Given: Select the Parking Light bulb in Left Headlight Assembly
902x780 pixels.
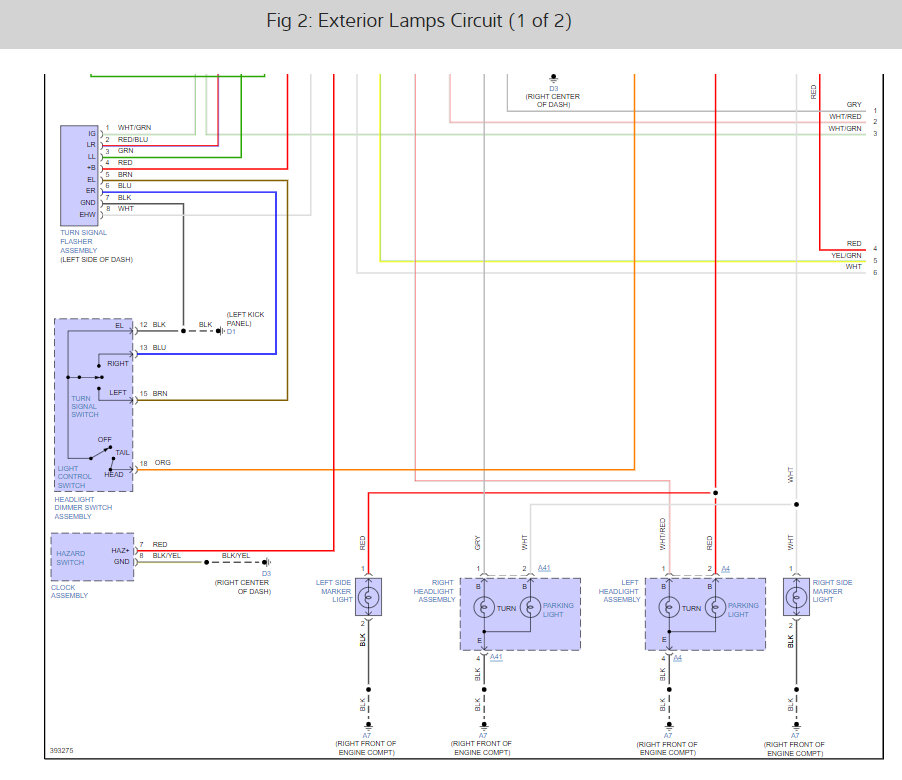Looking at the screenshot, I should [x=716, y=608].
